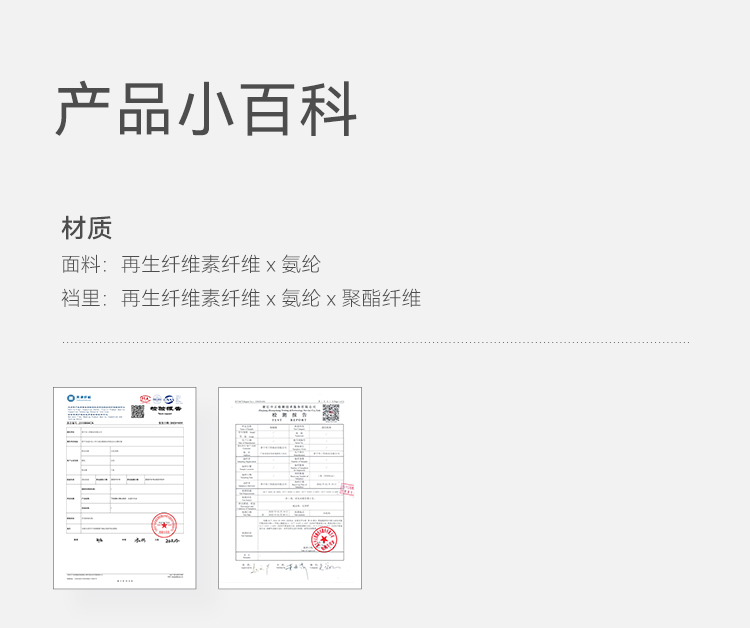Open the right test report thumbnail
Image resolution: width=750 pixels, height=628 pixels.
[x=290, y=488]
